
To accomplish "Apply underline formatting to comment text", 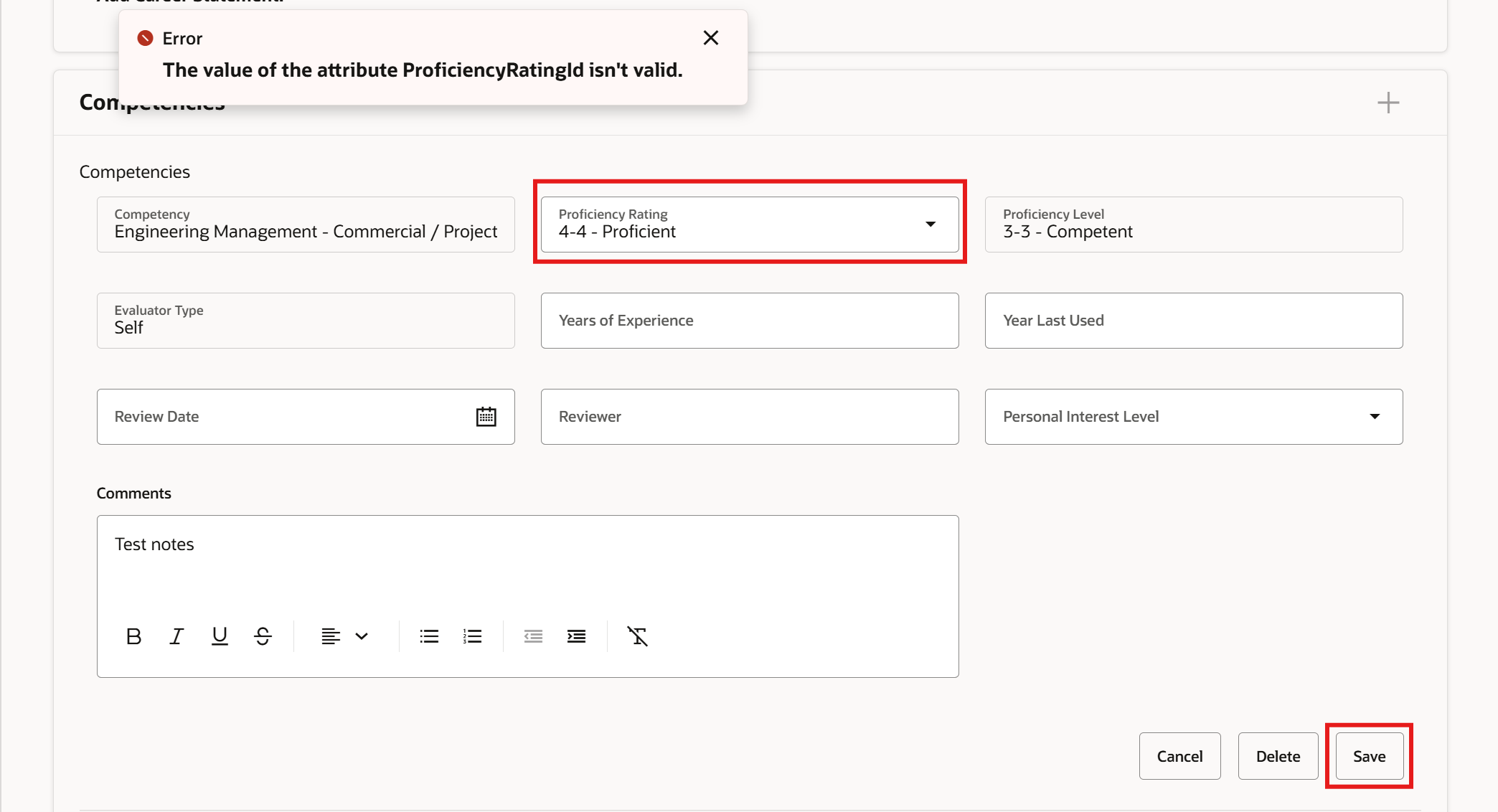I will point(220,636).
